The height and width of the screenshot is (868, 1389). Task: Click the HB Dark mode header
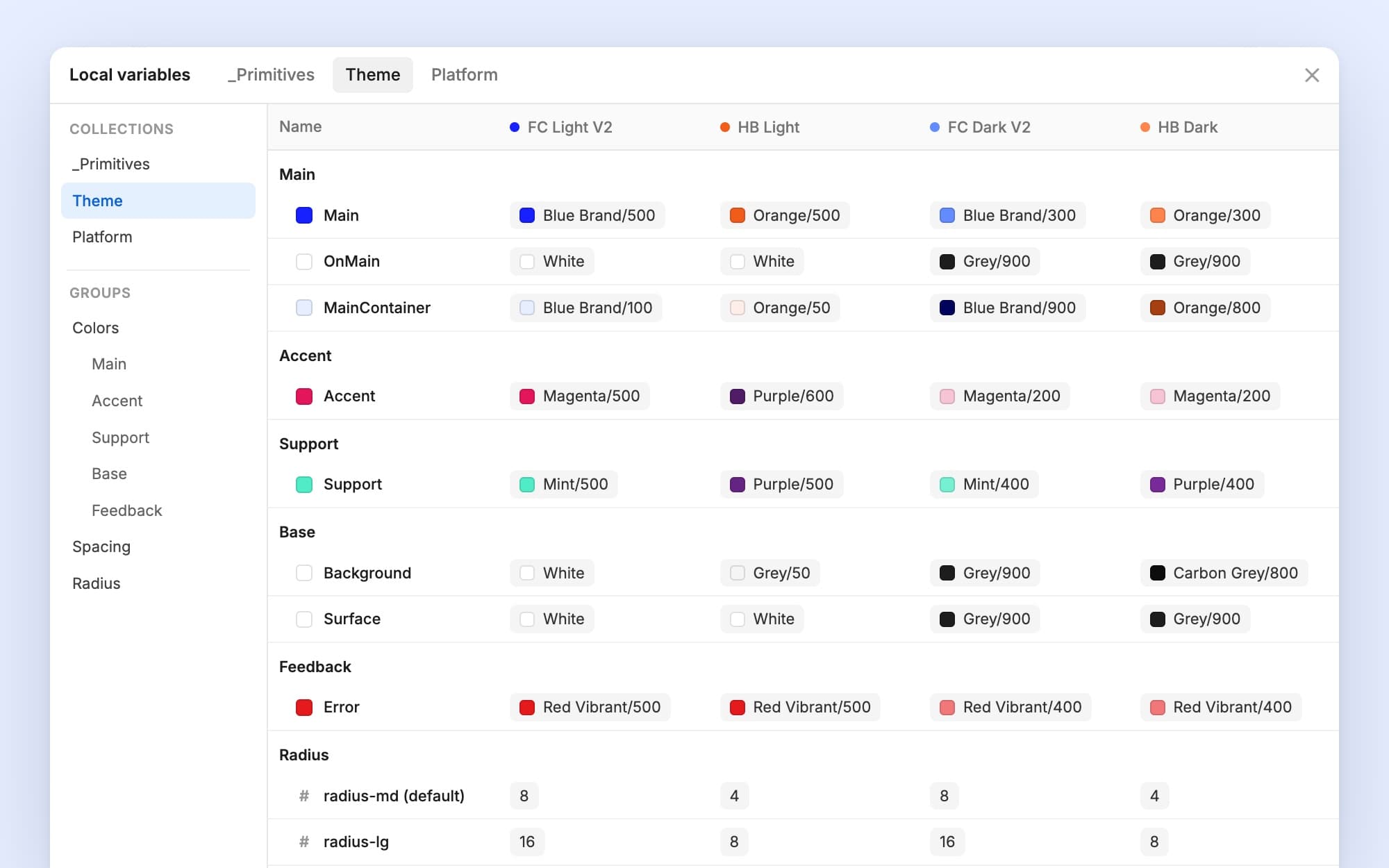point(1179,127)
